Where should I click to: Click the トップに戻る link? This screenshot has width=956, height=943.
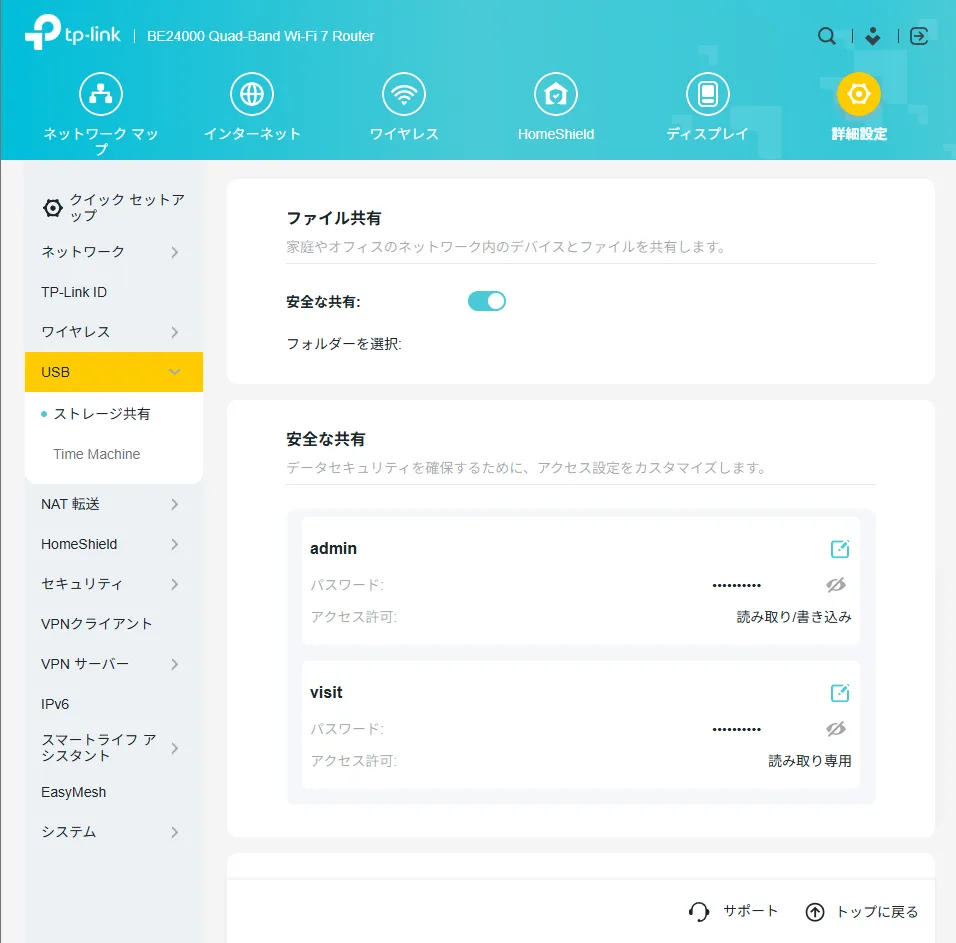pos(877,912)
